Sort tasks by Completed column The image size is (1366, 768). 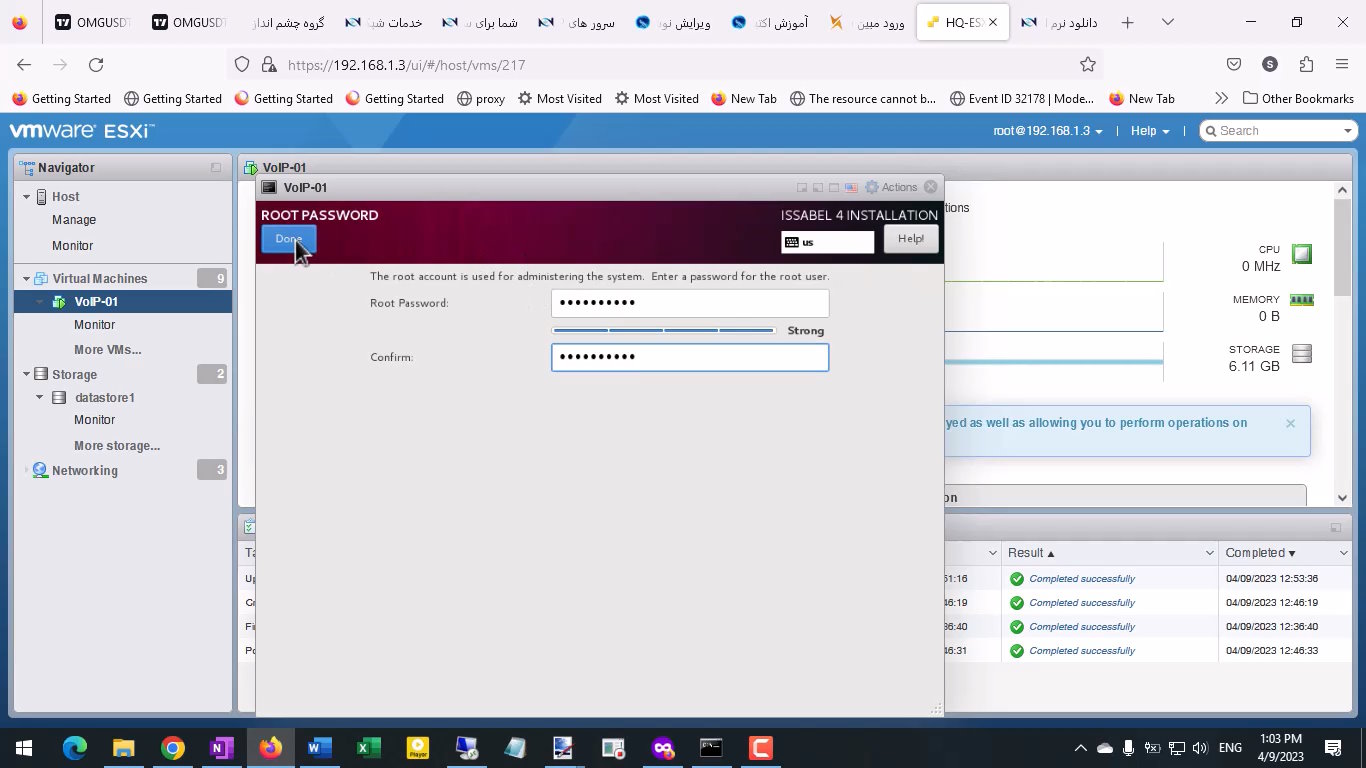(x=1261, y=553)
